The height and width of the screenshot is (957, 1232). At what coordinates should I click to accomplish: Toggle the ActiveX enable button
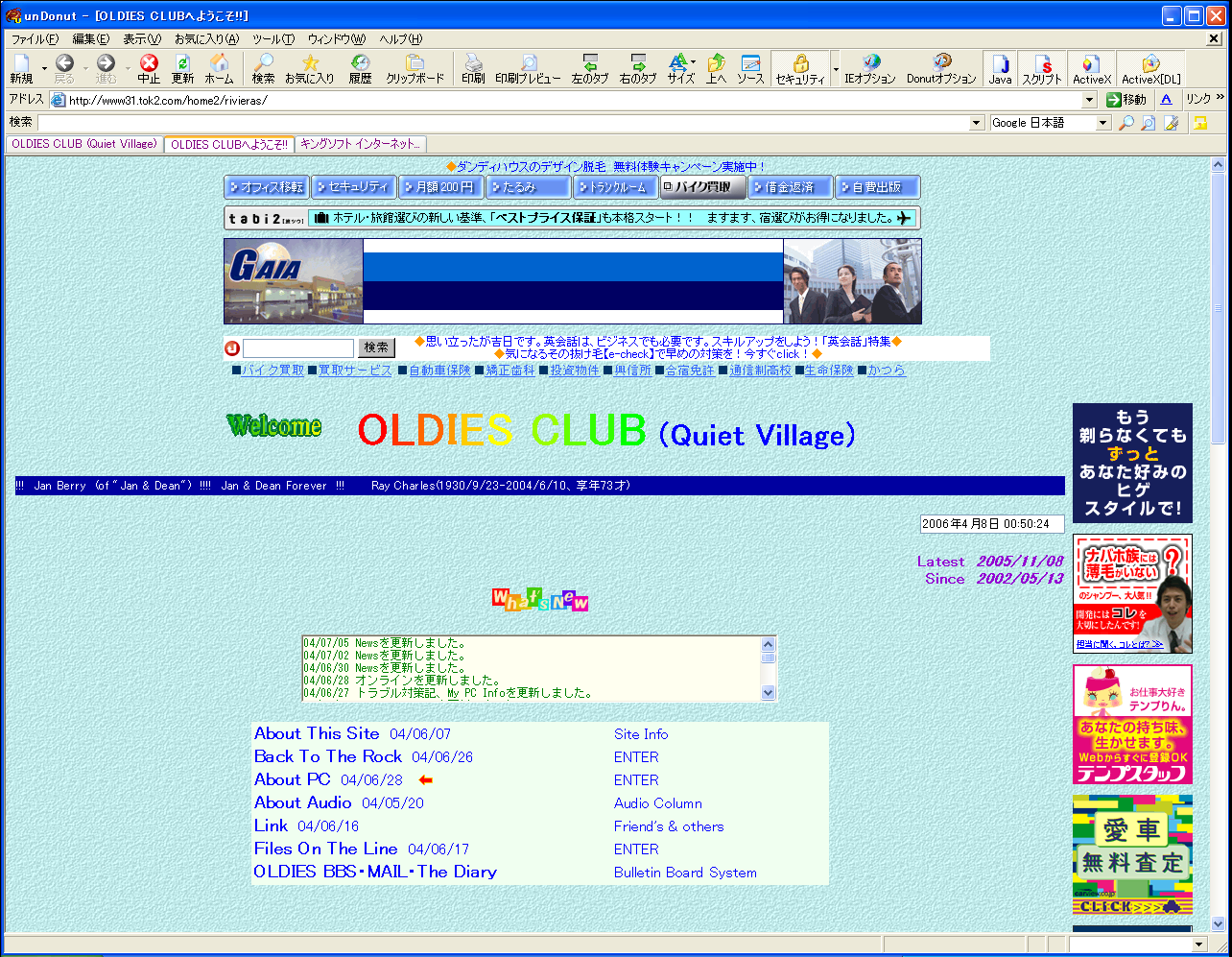1091,68
